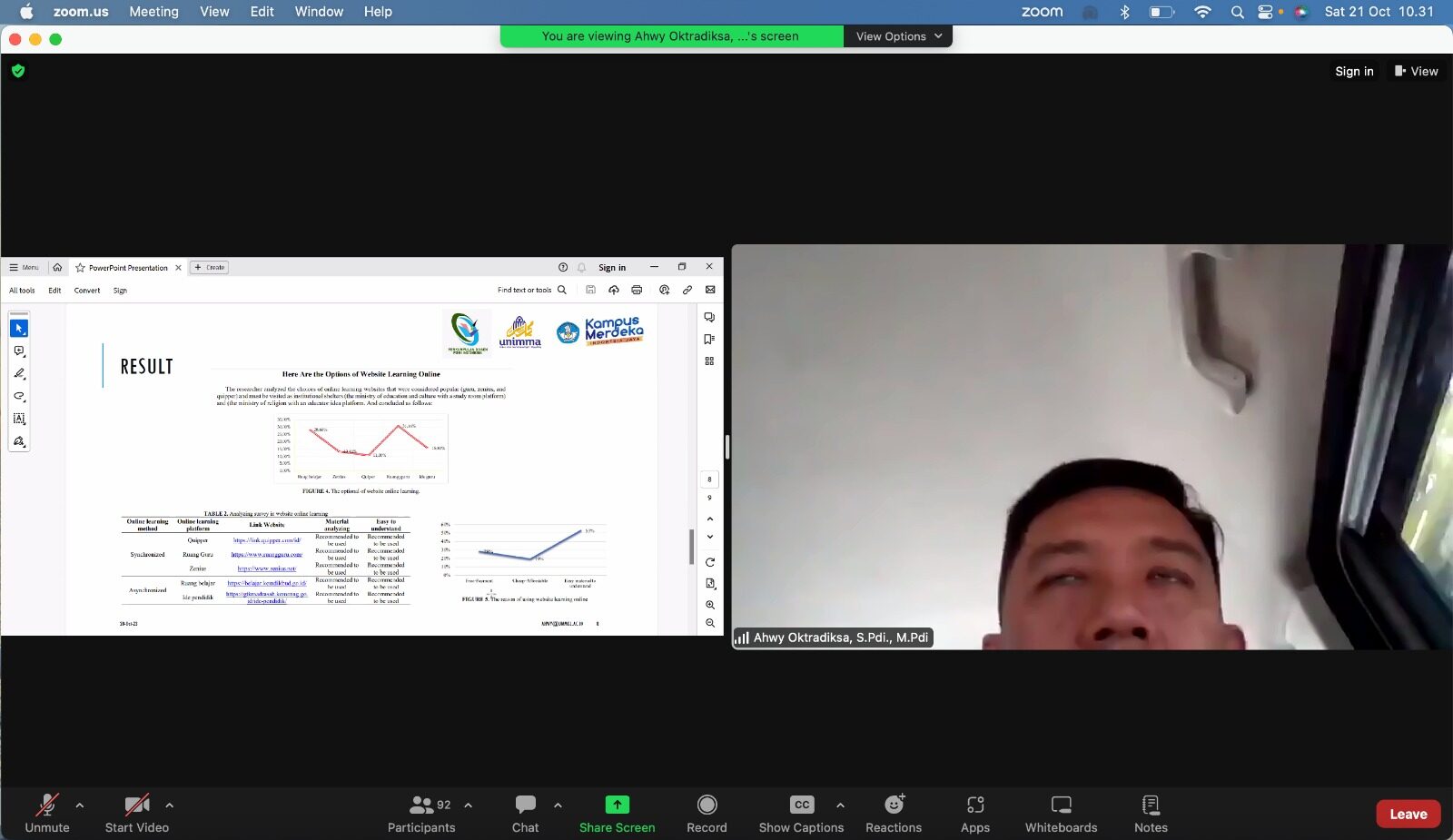Click the green encryption shield icon
Image resolution: width=1453 pixels, height=840 pixels.
[x=18, y=71]
